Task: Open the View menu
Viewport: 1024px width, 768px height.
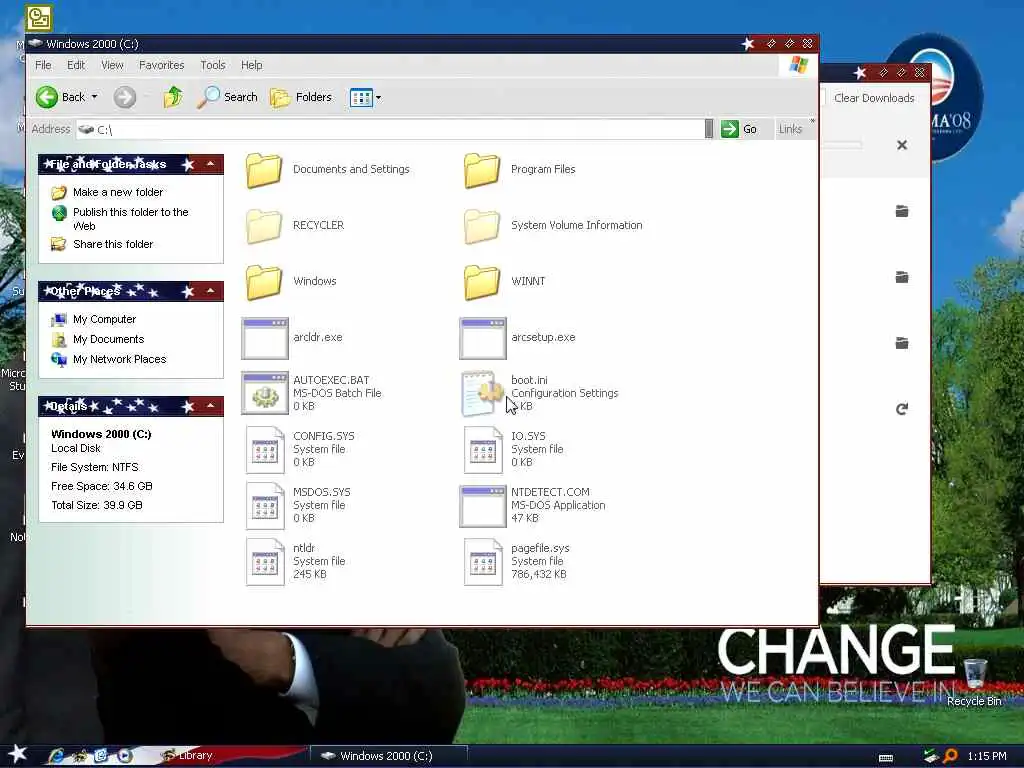Action: [x=112, y=65]
